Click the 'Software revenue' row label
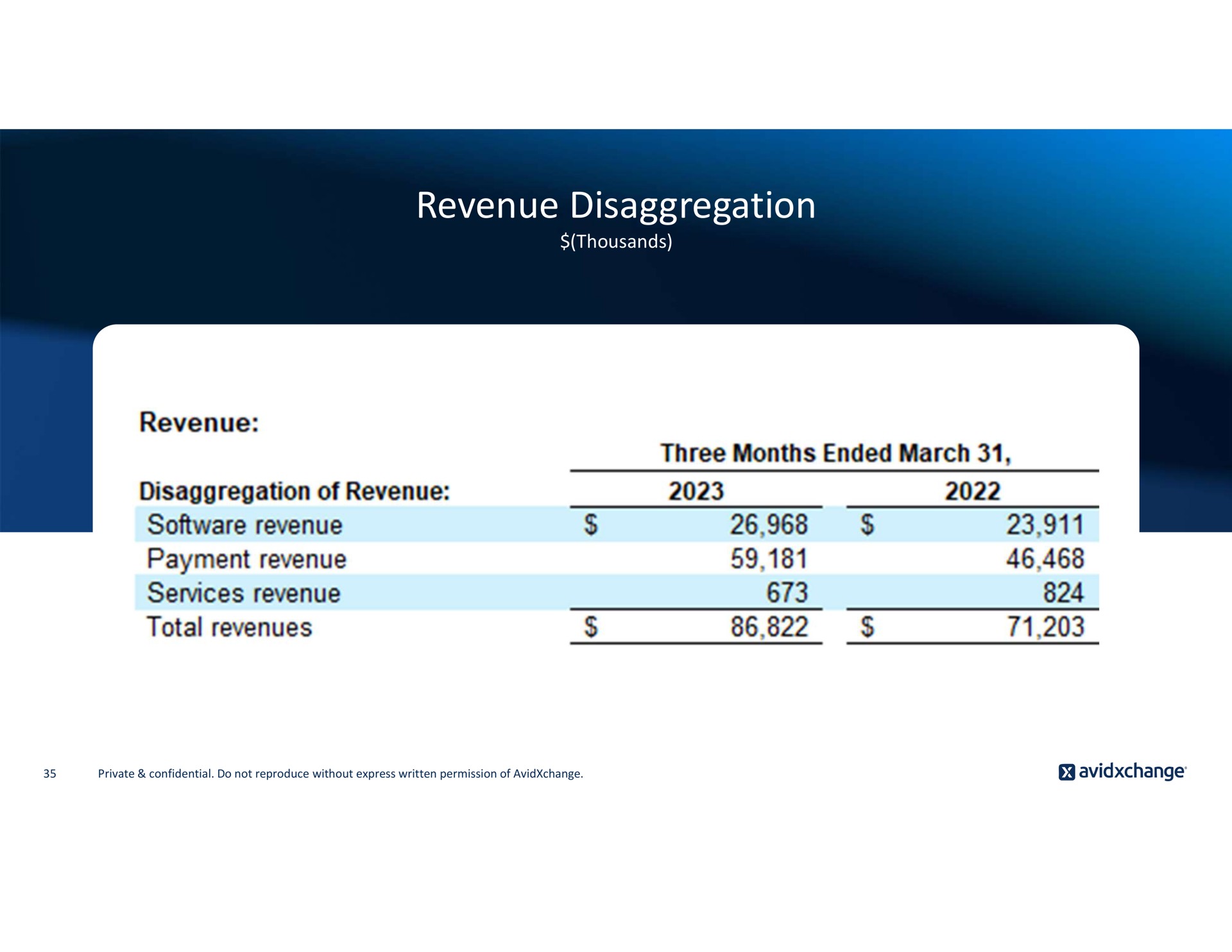Screen dimensions: 1232x952 pyautogui.click(x=244, y=525)
